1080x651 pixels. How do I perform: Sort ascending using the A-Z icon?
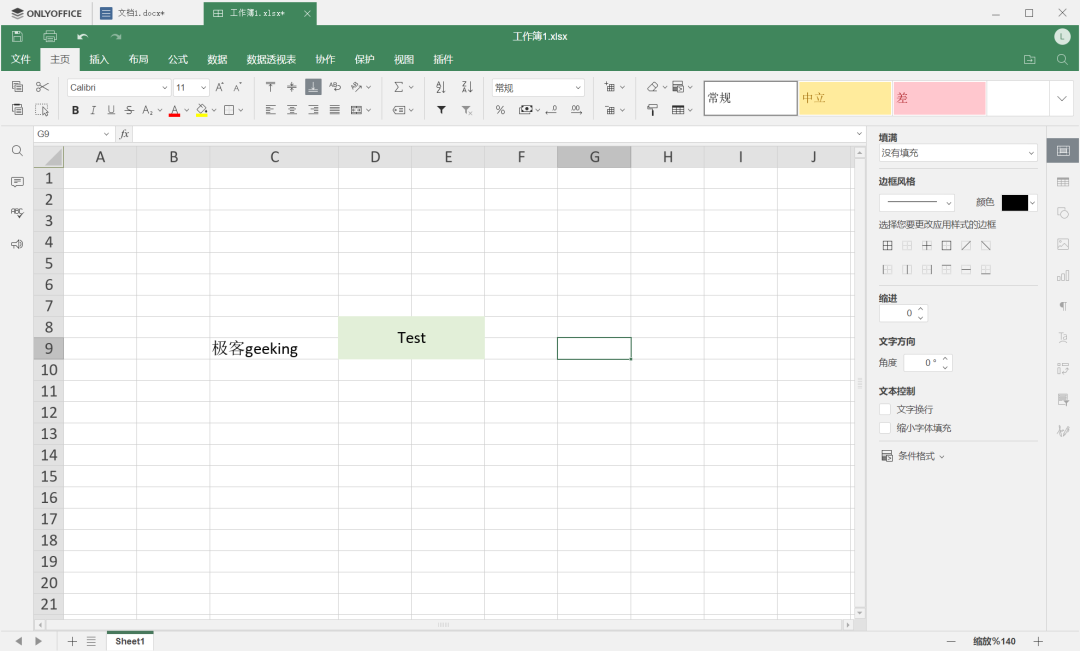441,87
